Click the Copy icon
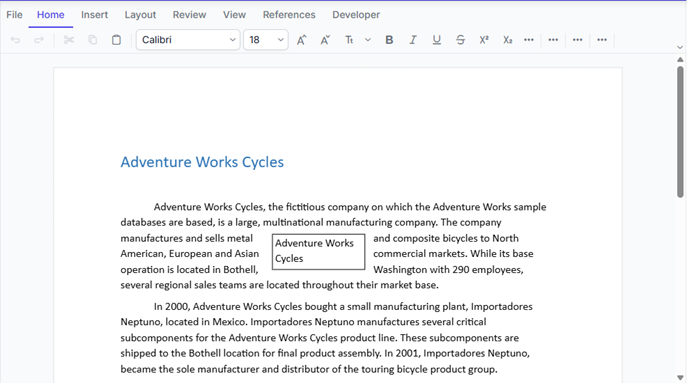Image resolution: width=687 pixels, height=383 pixels. [x=92, y=40]
